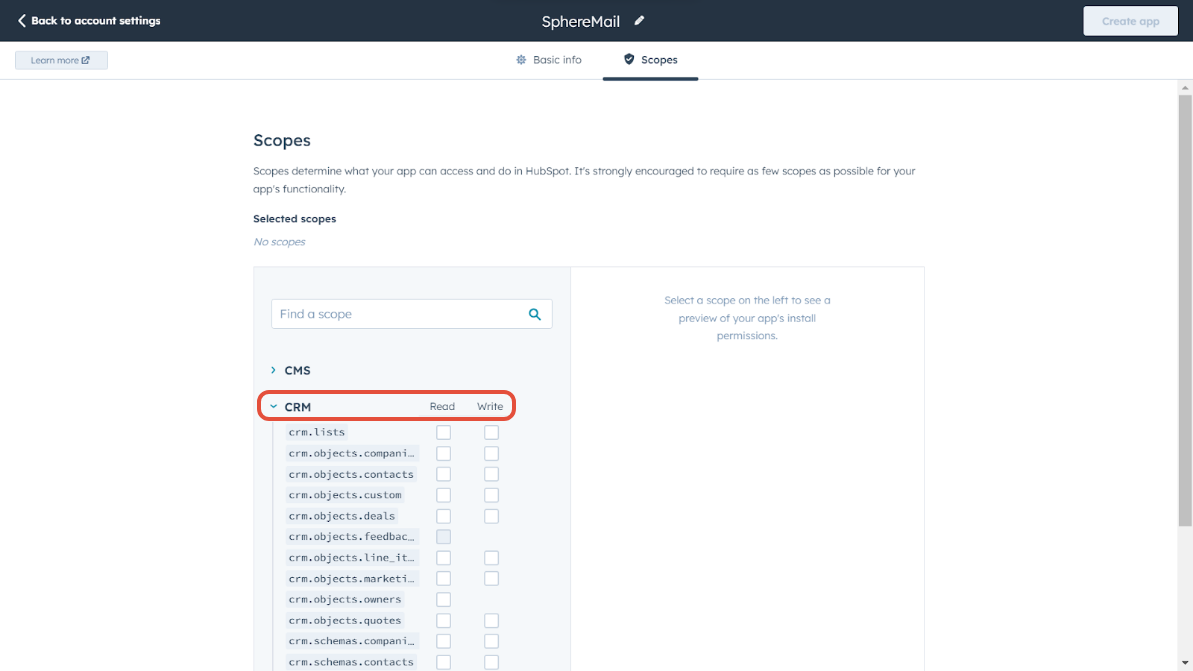Enable Read for crm.objects.quotes
Image resolution: width=1193 pixels, height=671 pixels.
444,621
